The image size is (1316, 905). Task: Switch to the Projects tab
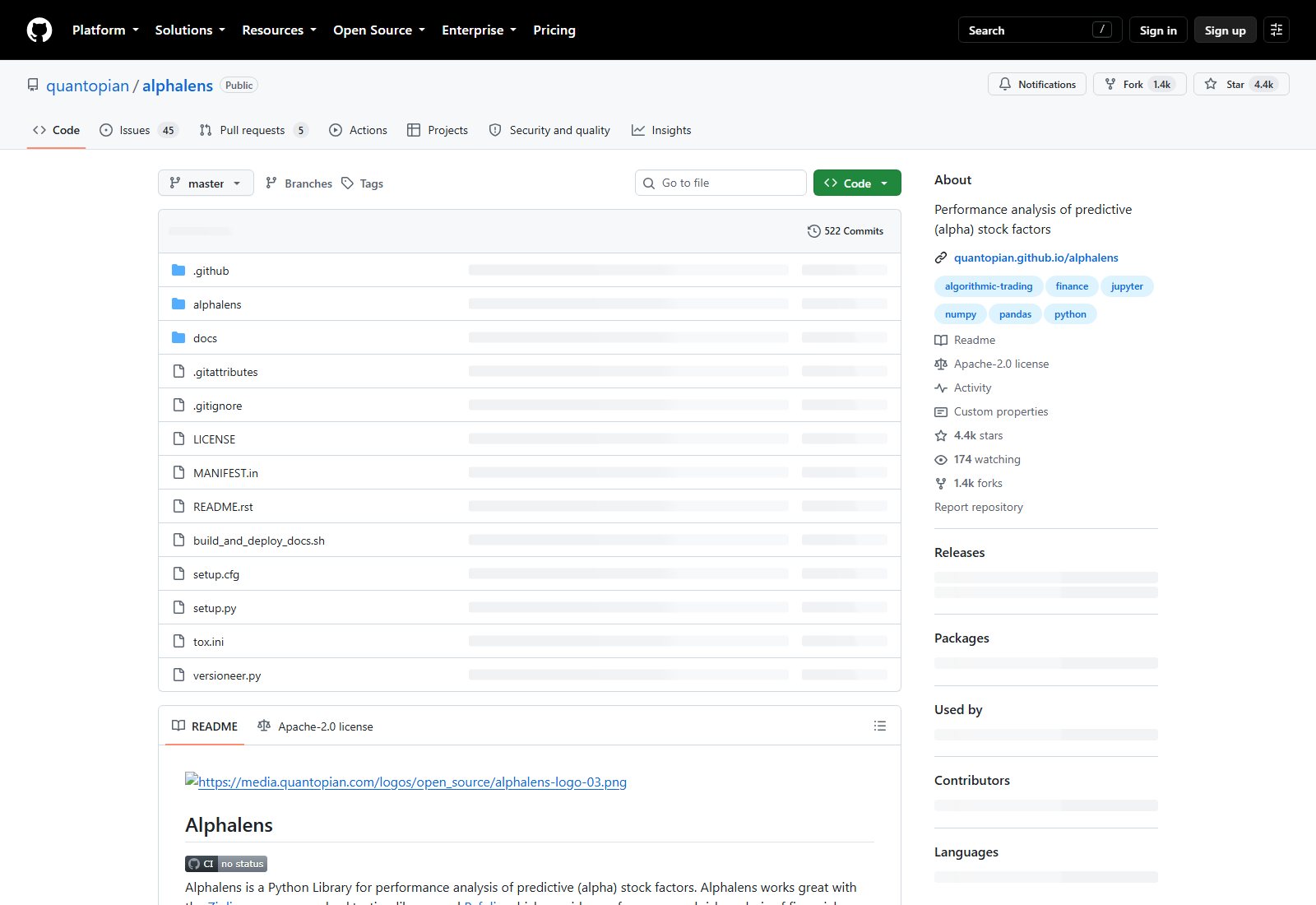click(438, 130)
